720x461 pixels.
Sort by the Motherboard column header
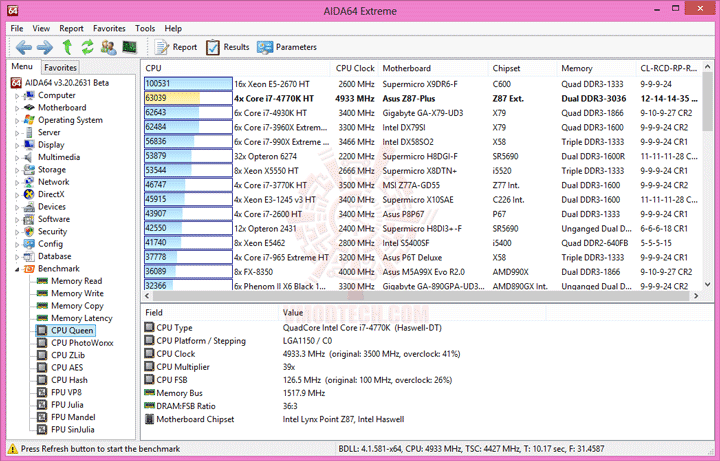[x=433, y=68]
